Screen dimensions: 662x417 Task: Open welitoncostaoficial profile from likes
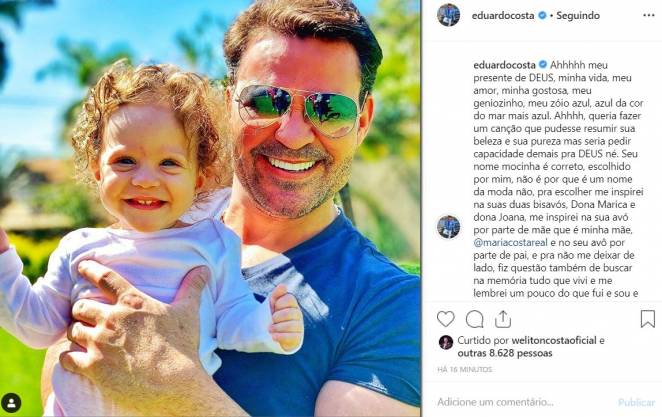[554, 340]
